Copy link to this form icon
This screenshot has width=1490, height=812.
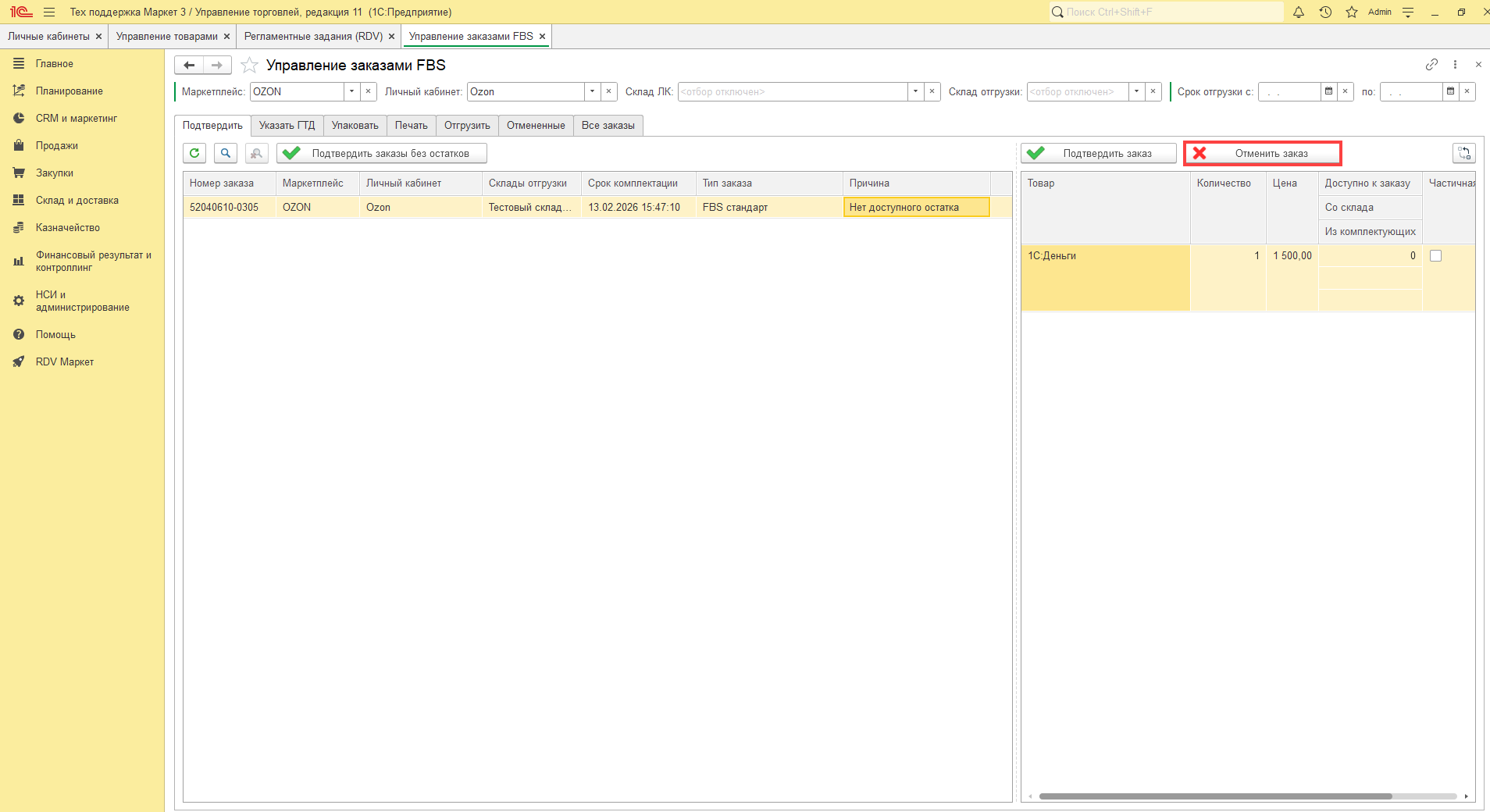click(1431, 65)
